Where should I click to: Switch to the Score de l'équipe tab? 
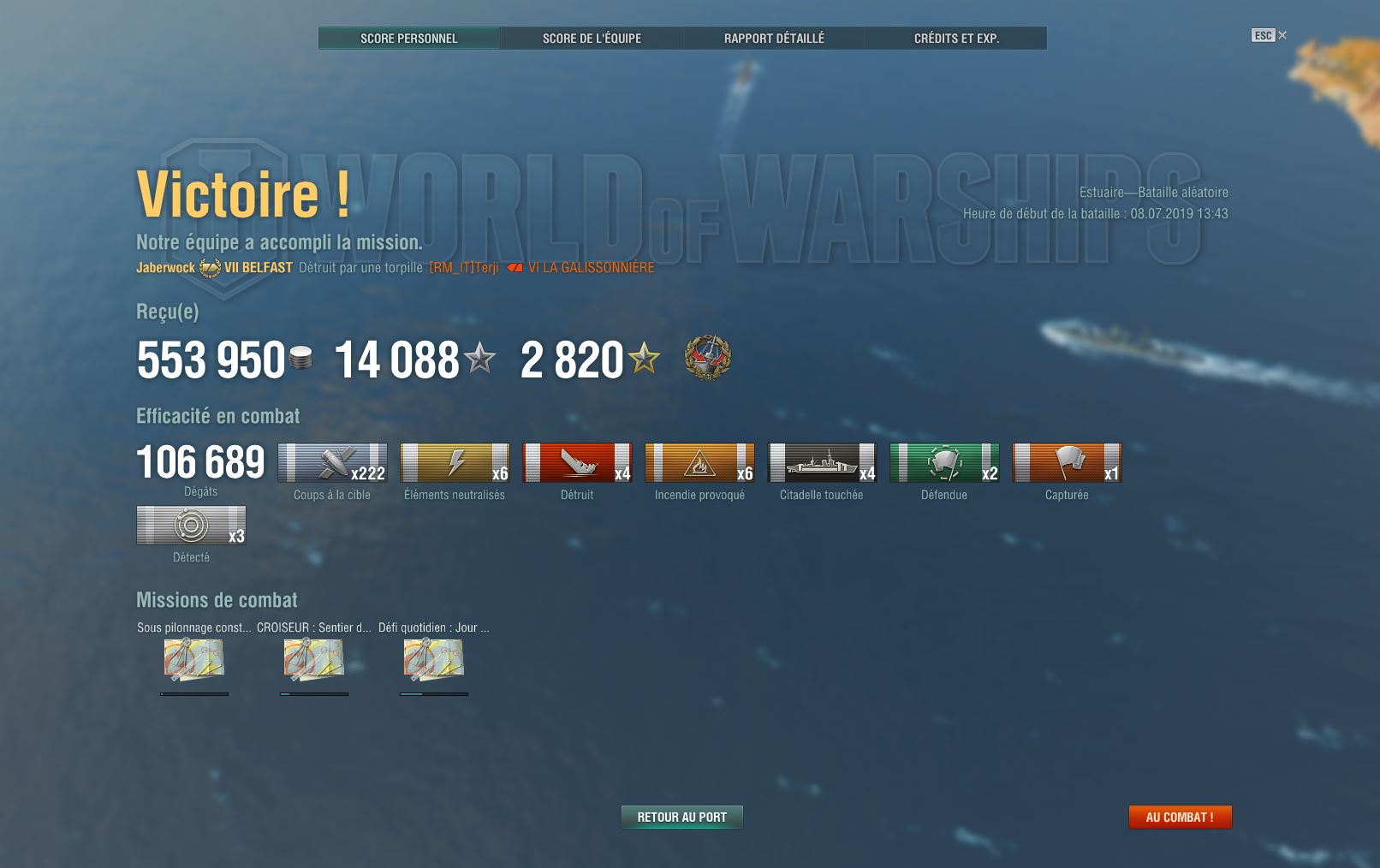(x=592, y=39)
